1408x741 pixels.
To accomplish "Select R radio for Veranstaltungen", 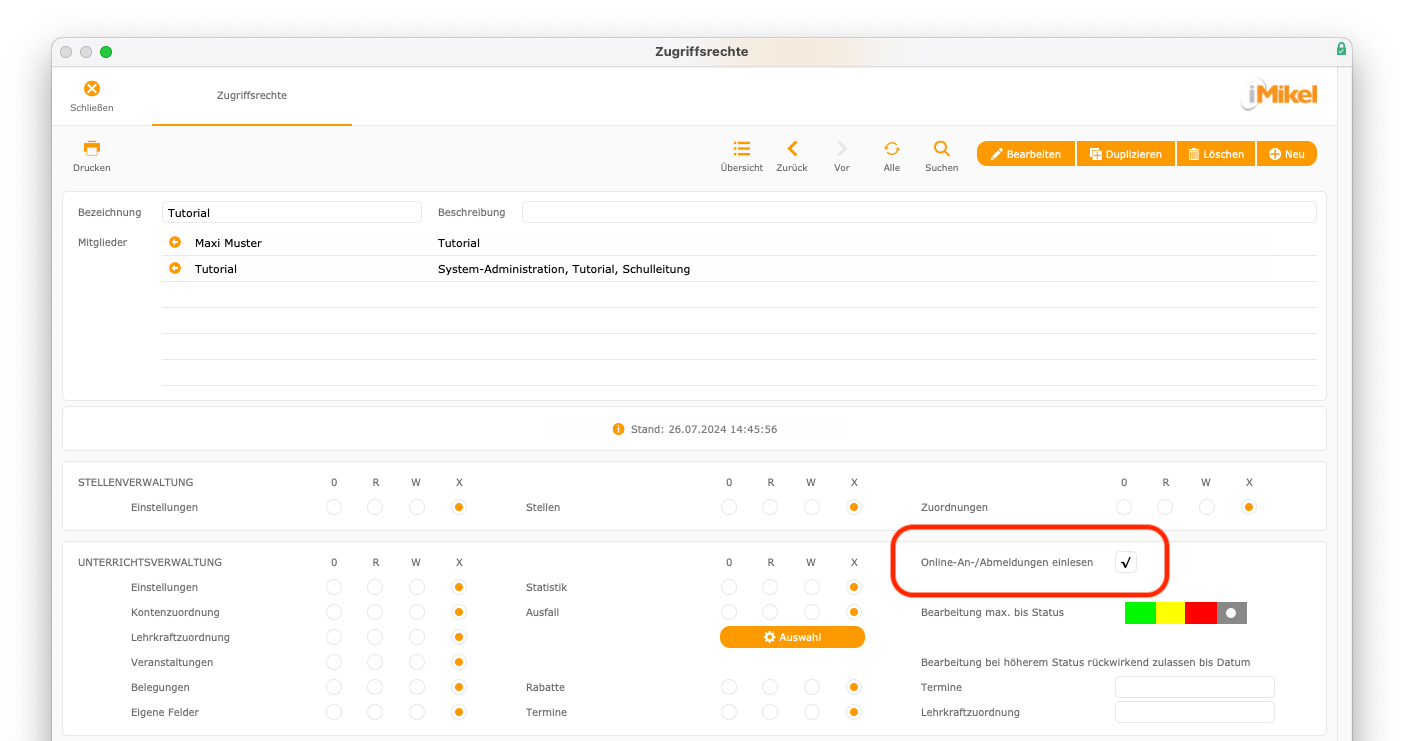I will click(x=375, y=662).
